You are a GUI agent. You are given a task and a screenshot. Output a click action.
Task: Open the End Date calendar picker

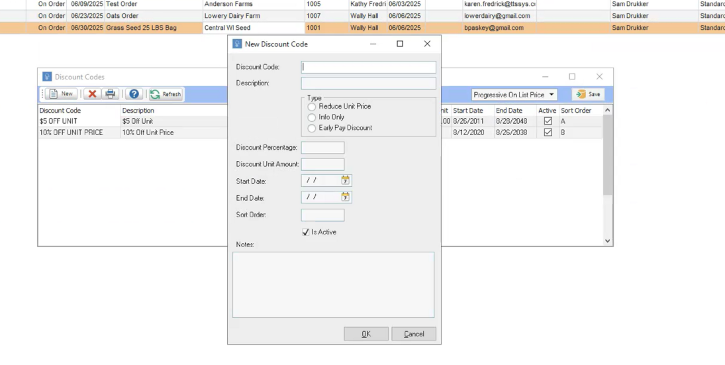click(345, 197)
